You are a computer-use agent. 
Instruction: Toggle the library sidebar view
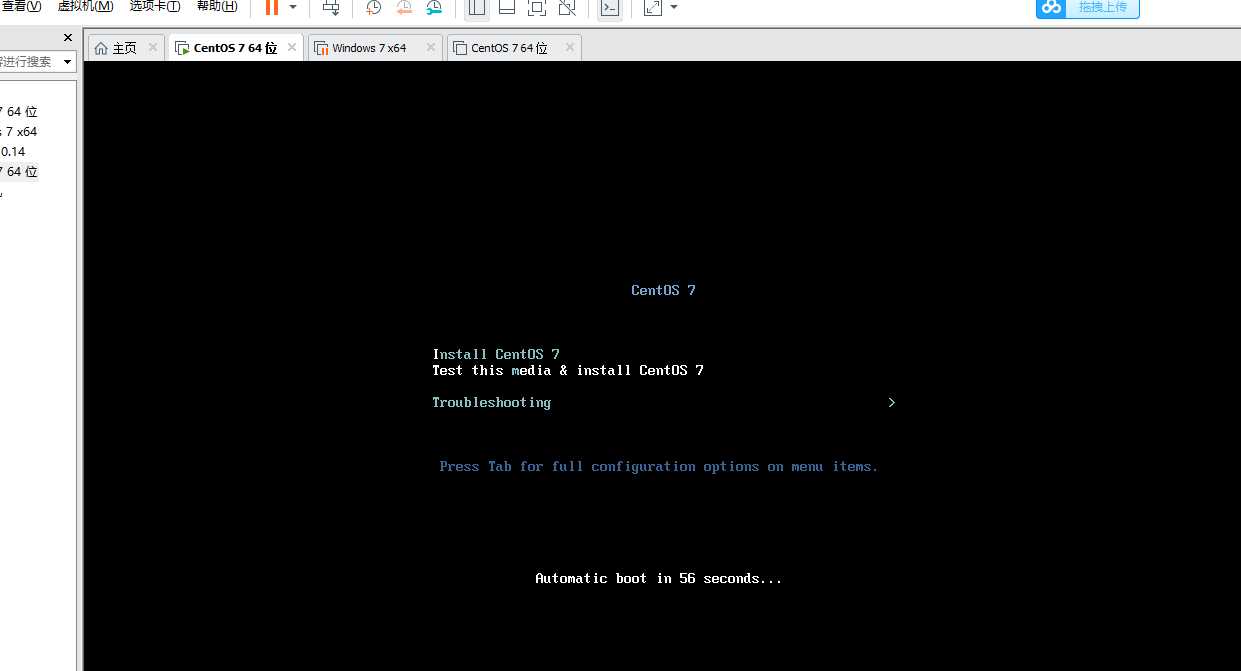pos(477,8)
